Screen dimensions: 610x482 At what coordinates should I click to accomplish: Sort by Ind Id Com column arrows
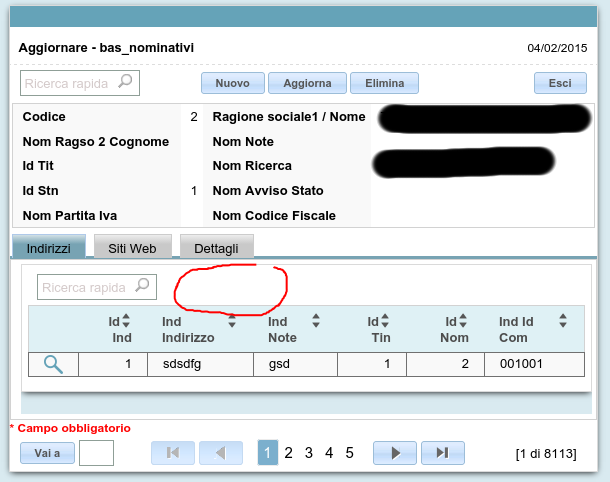[x=564, y=322]
